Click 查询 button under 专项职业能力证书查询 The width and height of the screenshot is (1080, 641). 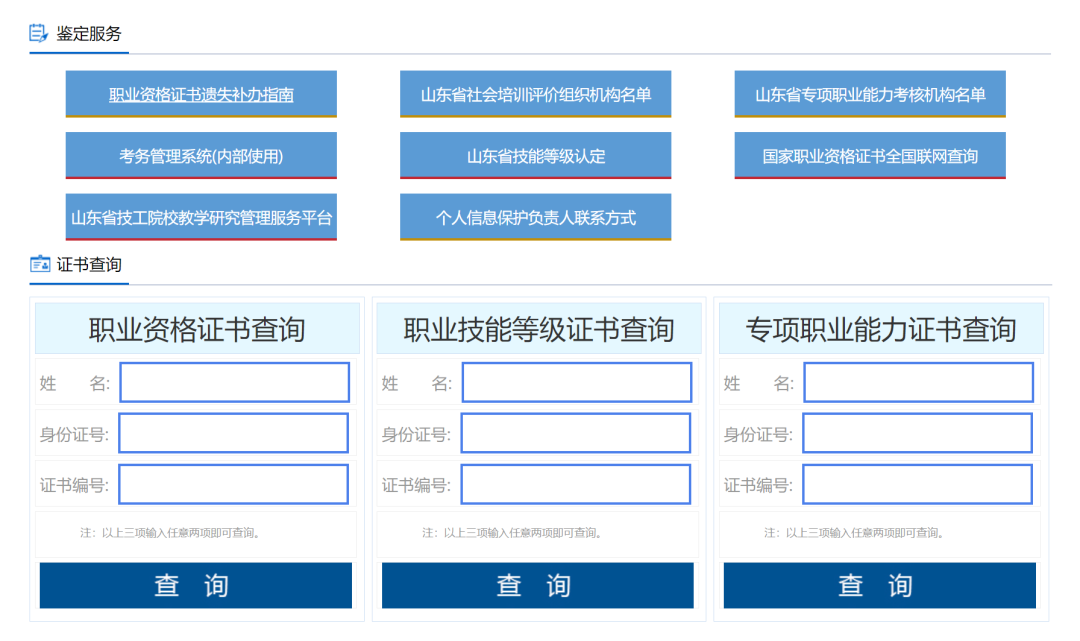tap(880, 585)
